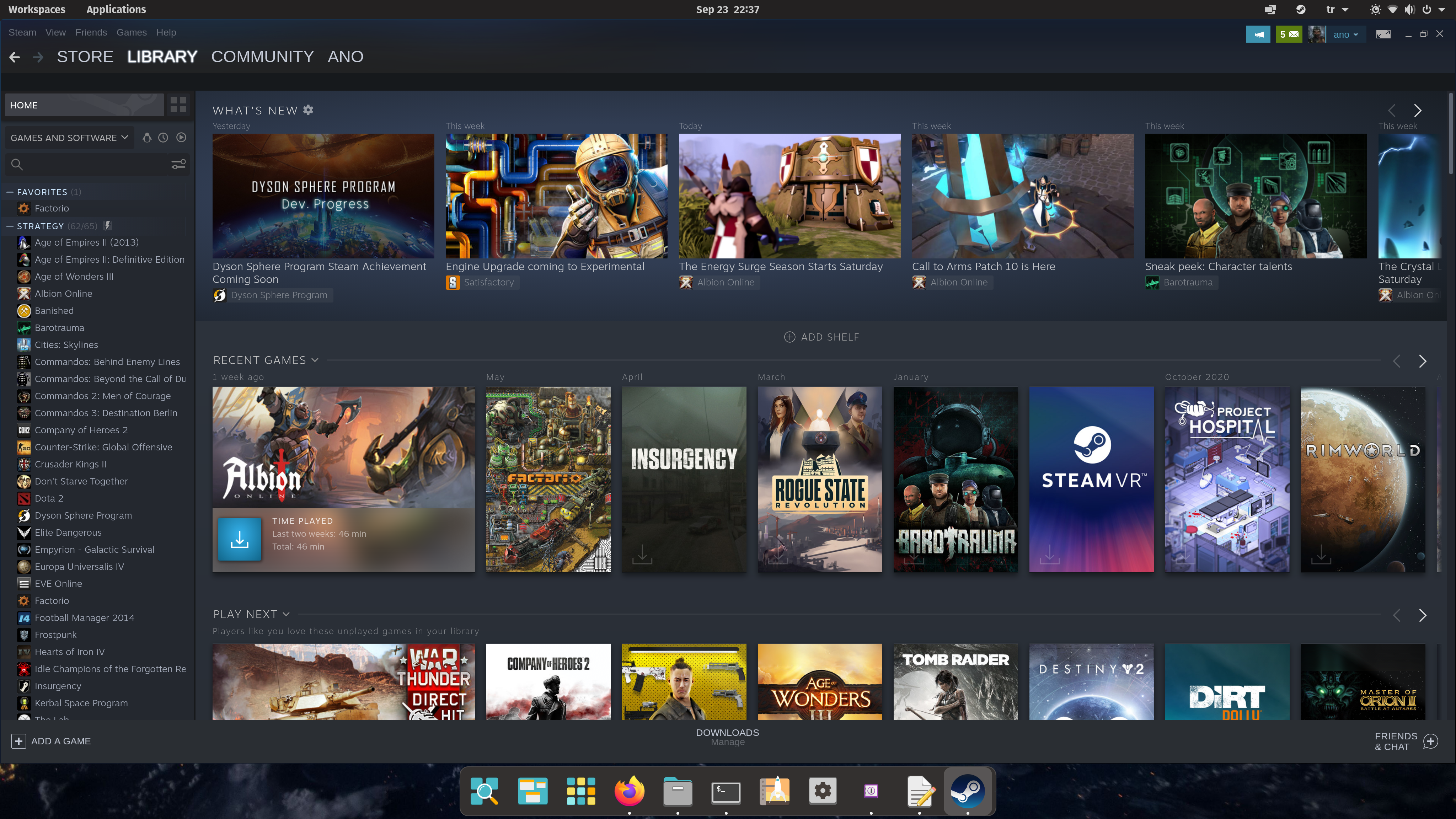Click the LIBRARY tab
1456x819 pixels.
(162, 57)
